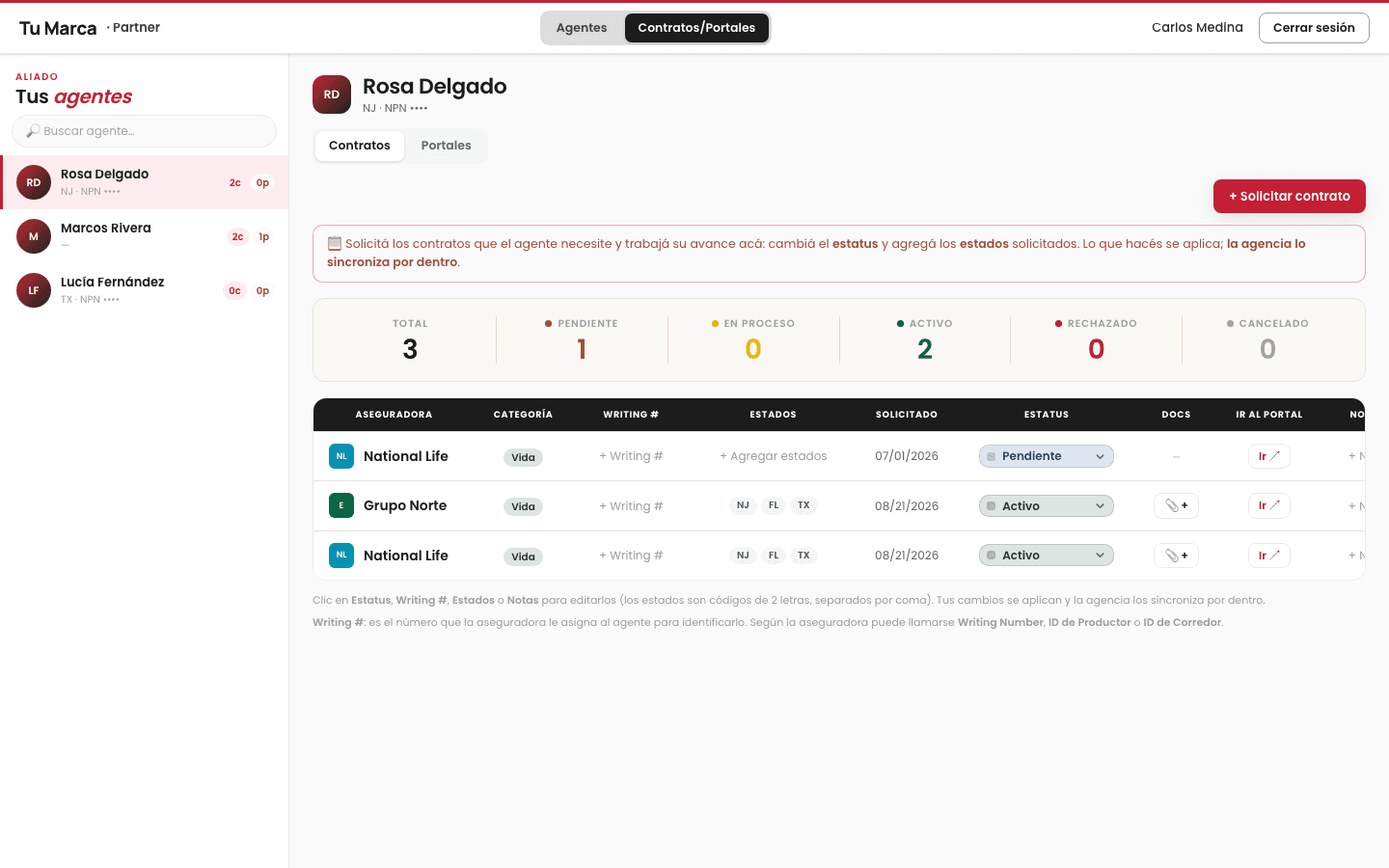Click the Vida category tag for Grupo Norte
Viewport: 1389px width, 868px height.
click(523, 506)
